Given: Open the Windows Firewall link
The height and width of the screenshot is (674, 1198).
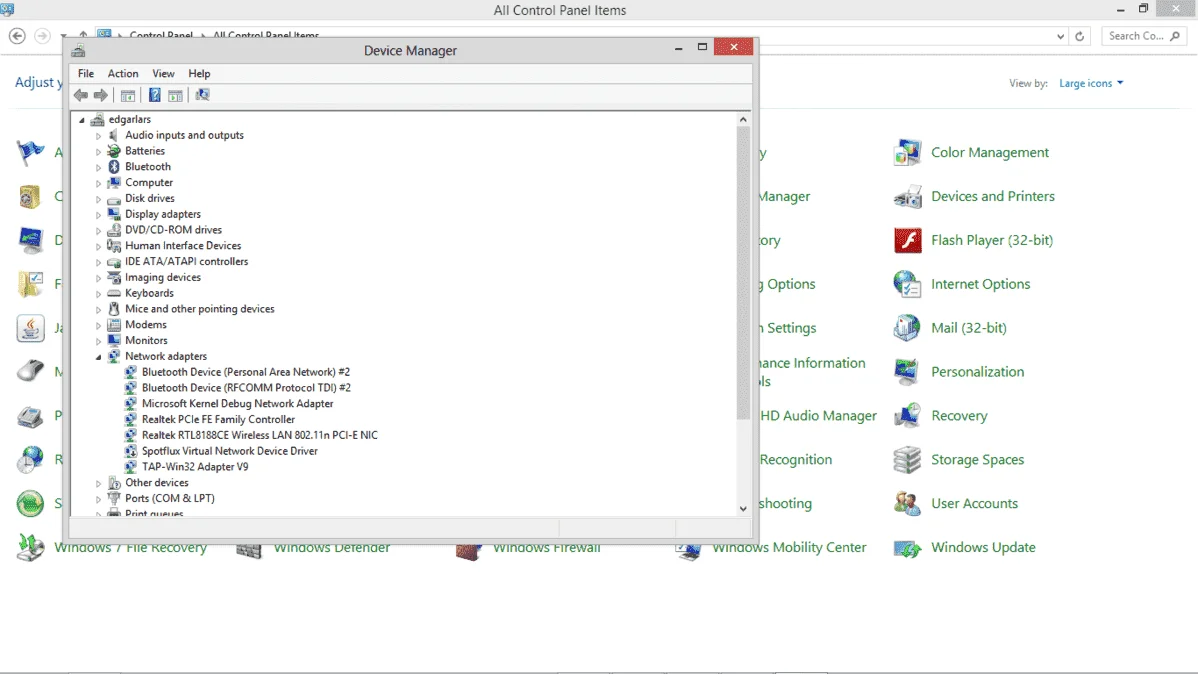Looking at the screenshot, I should tap(546, 548).
